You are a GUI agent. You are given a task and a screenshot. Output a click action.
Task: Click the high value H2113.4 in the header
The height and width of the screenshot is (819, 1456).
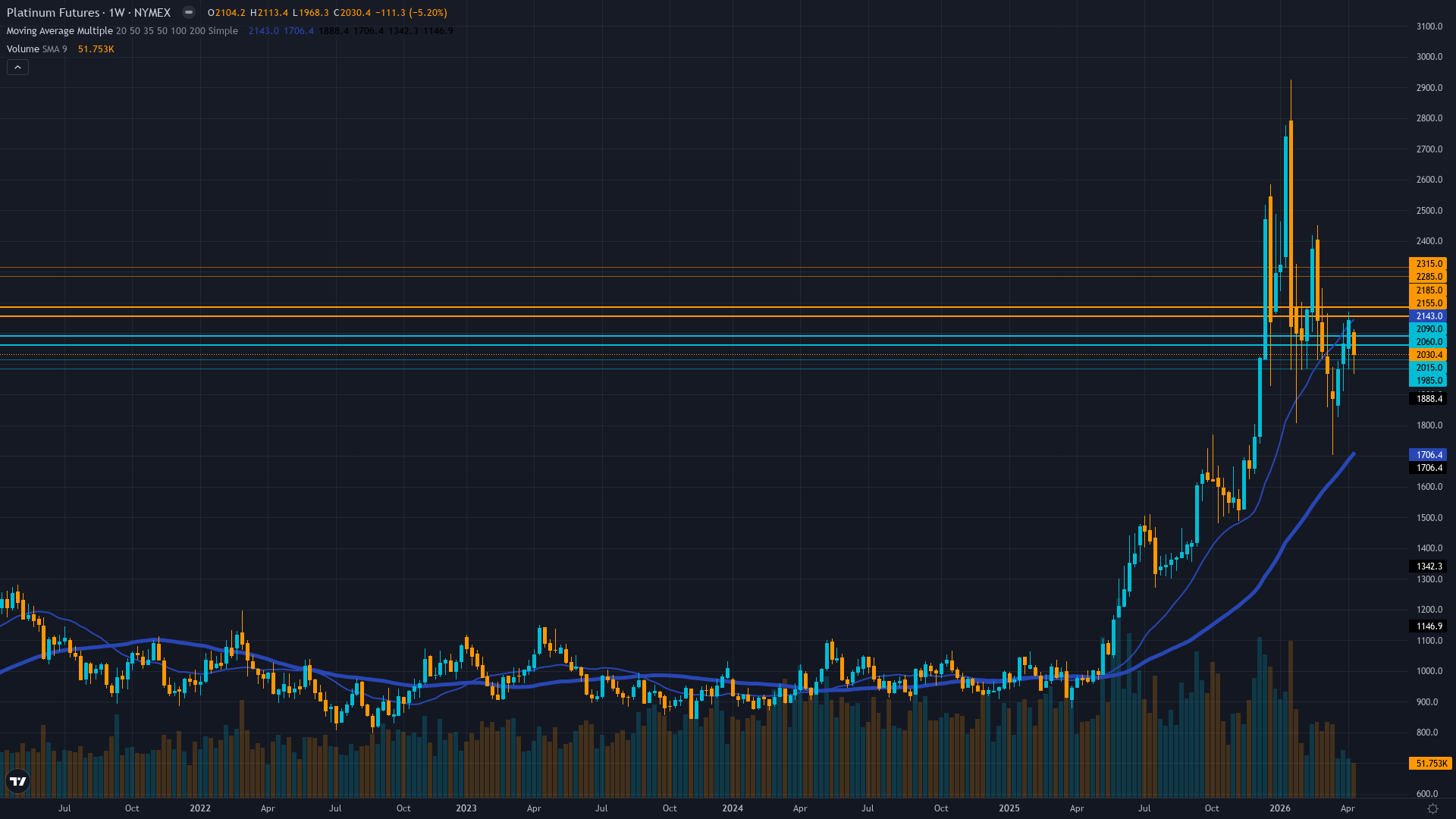[x=269, y=13]
